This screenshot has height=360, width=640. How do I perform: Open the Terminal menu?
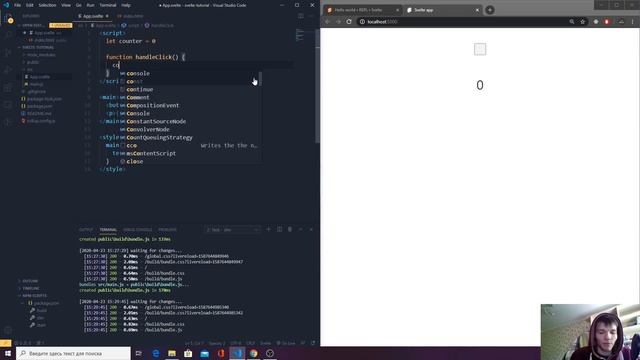coord(108,5)
